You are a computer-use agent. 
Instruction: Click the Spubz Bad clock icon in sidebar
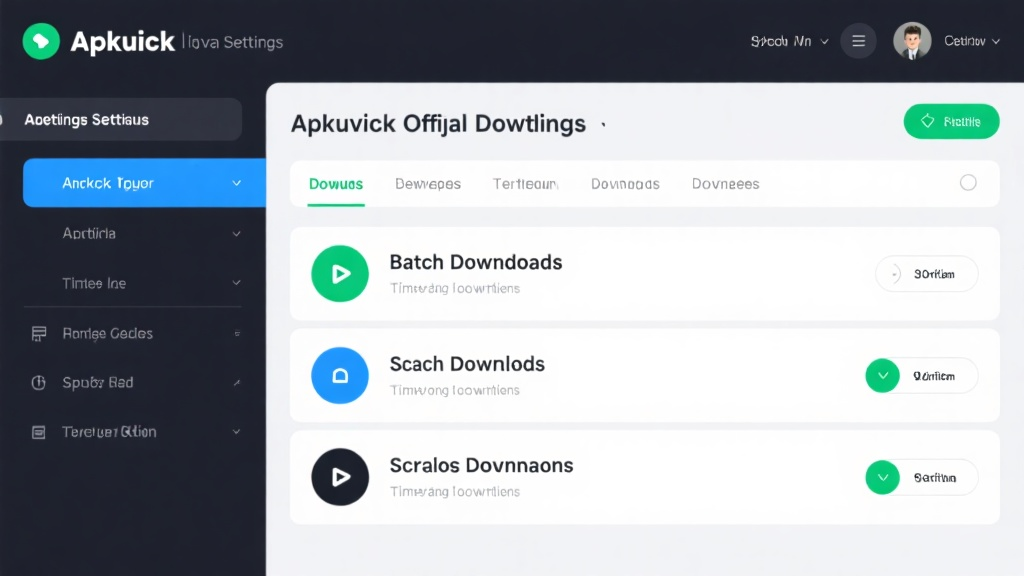[38, 382]
